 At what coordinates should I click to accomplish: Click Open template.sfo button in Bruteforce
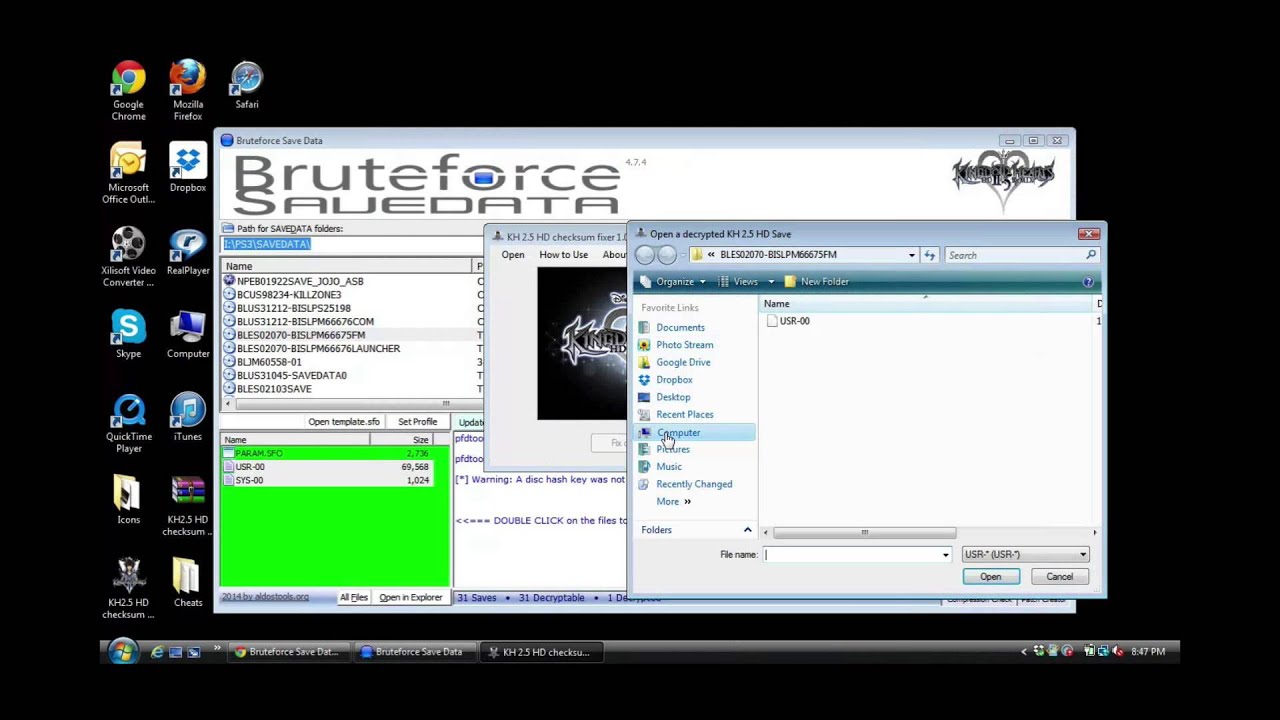pyautogui.click(x=343, y=422)
